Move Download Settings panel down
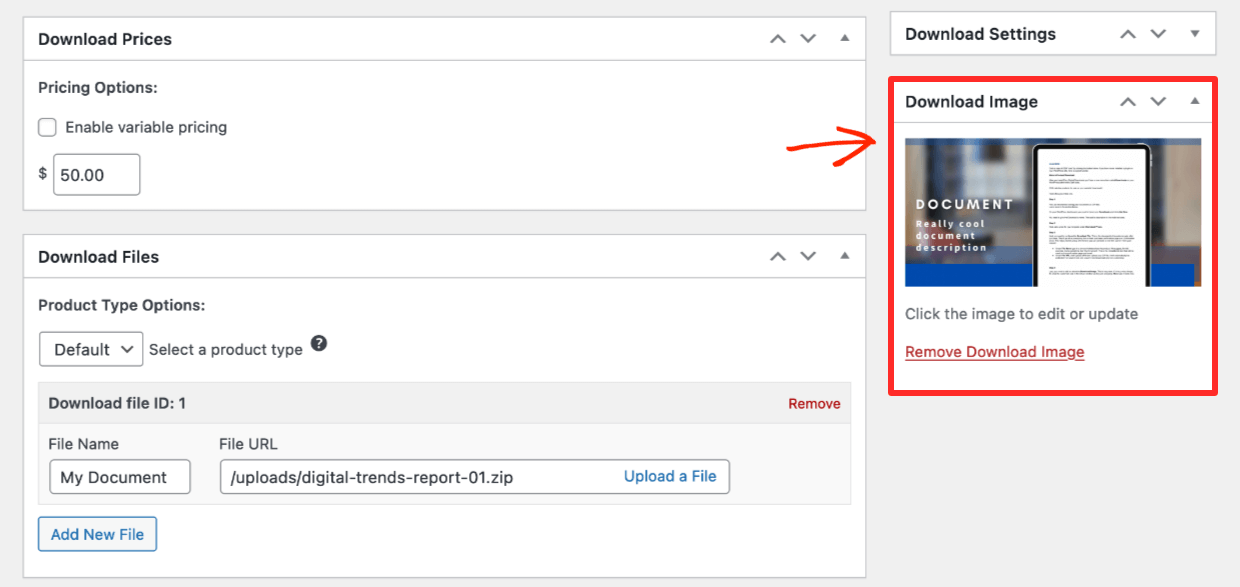The height and width of the screenshot is (587, 1240). (x=1158, y=34)
